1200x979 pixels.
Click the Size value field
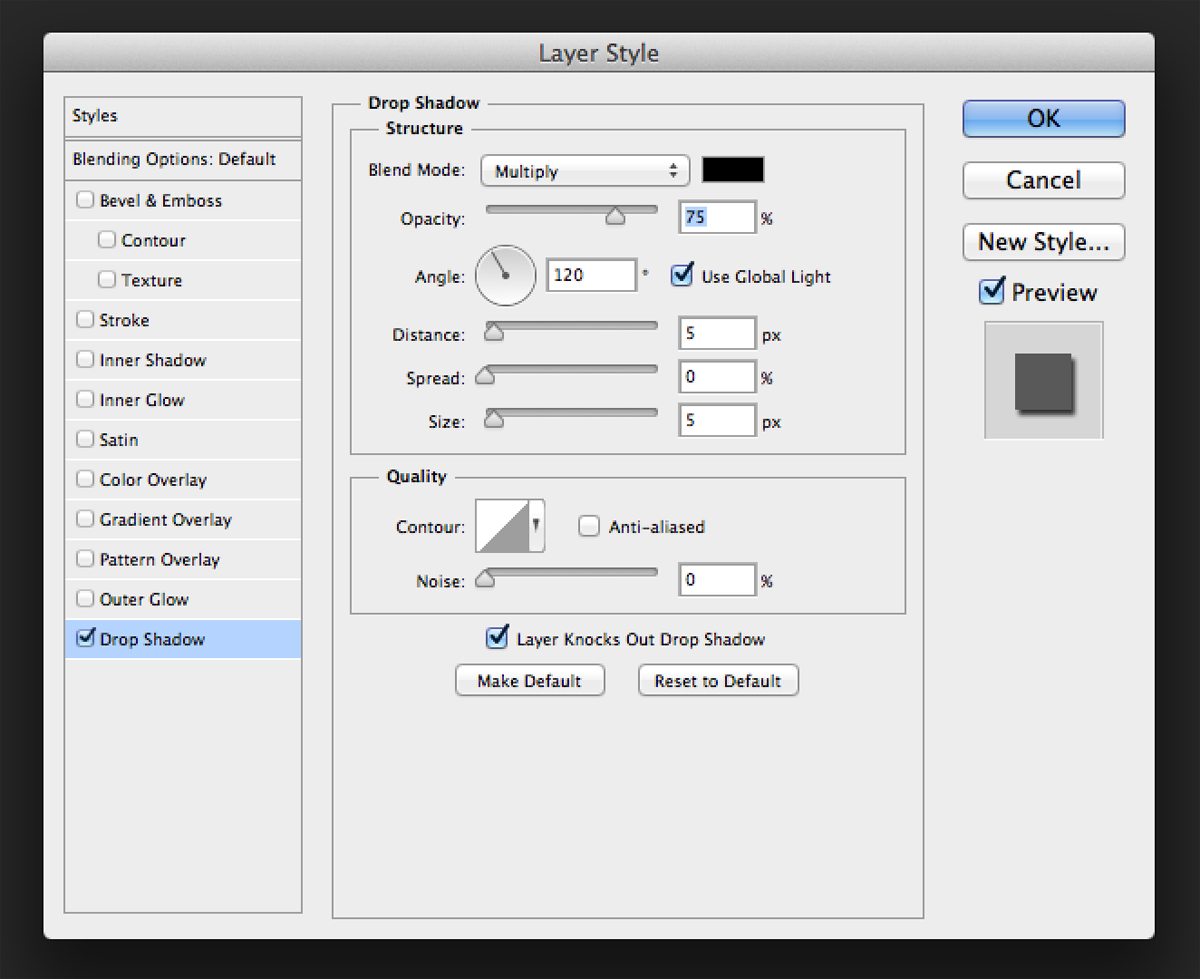(x=717, y=421)
